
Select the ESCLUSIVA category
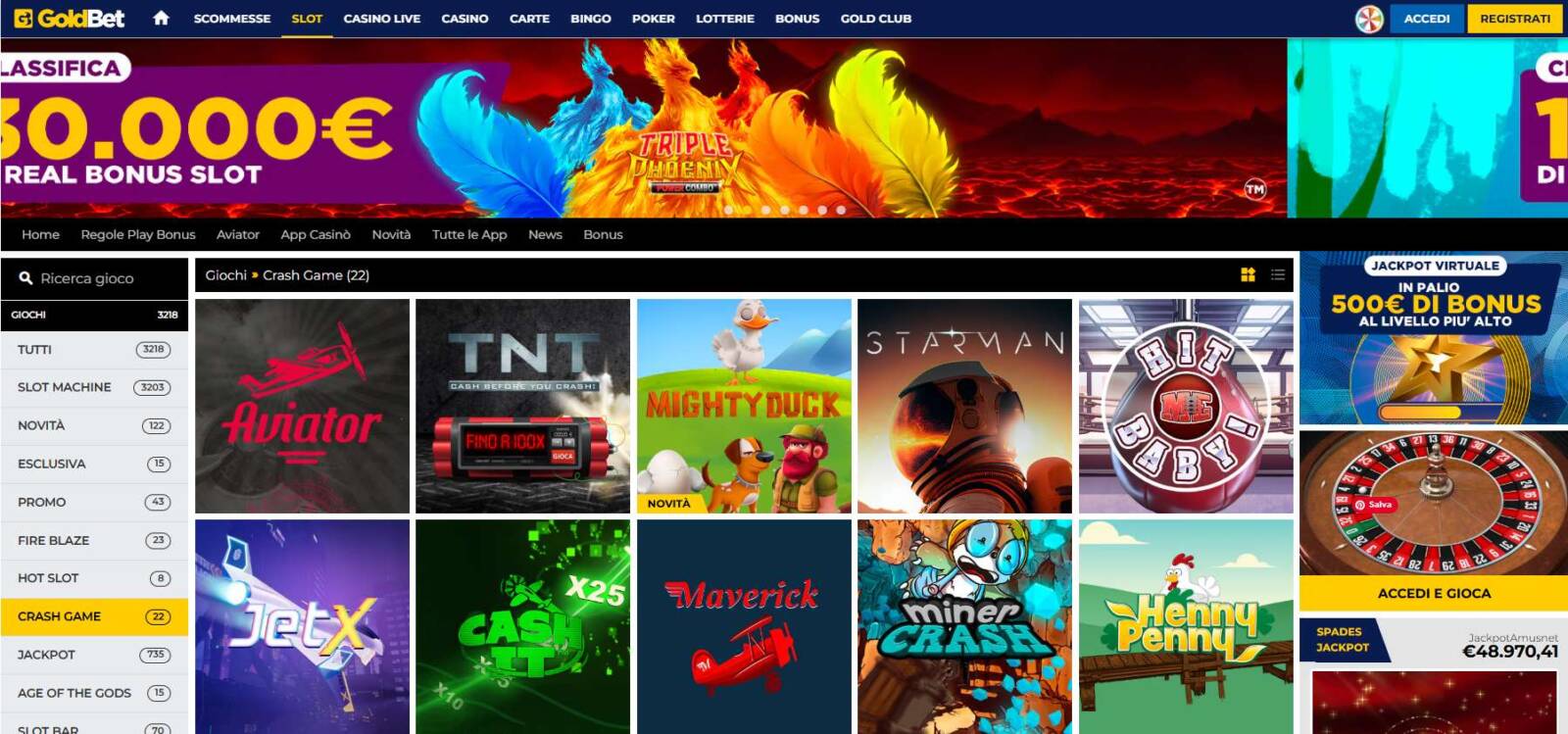point(94,465)
